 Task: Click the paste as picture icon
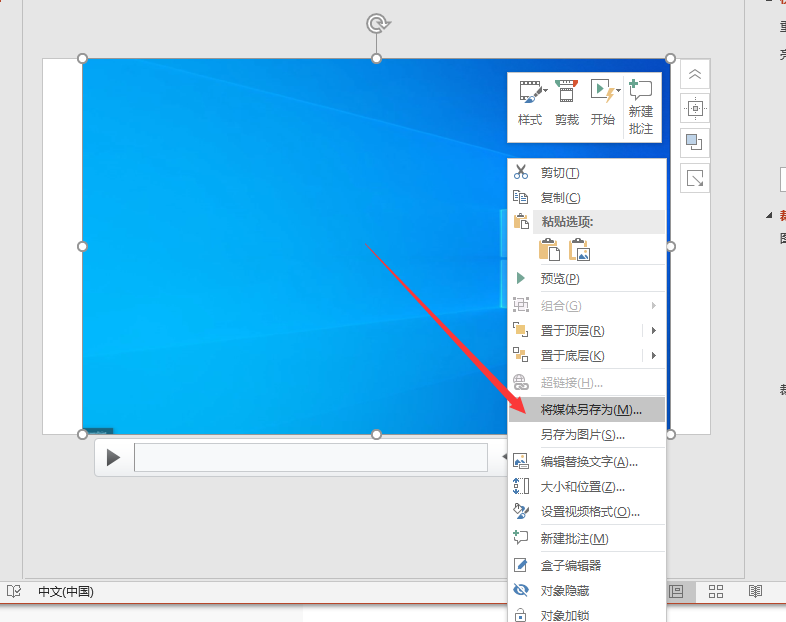pyautogui.click(x=579, y=250)
